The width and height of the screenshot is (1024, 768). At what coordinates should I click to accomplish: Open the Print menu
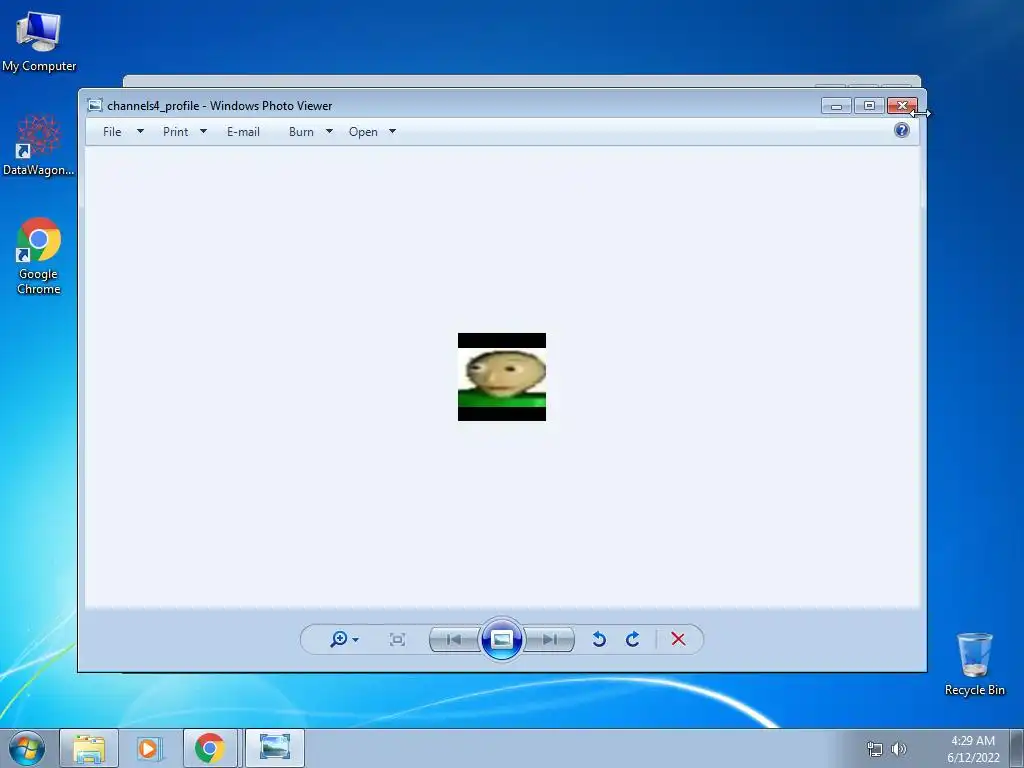(x=176, y=132)
